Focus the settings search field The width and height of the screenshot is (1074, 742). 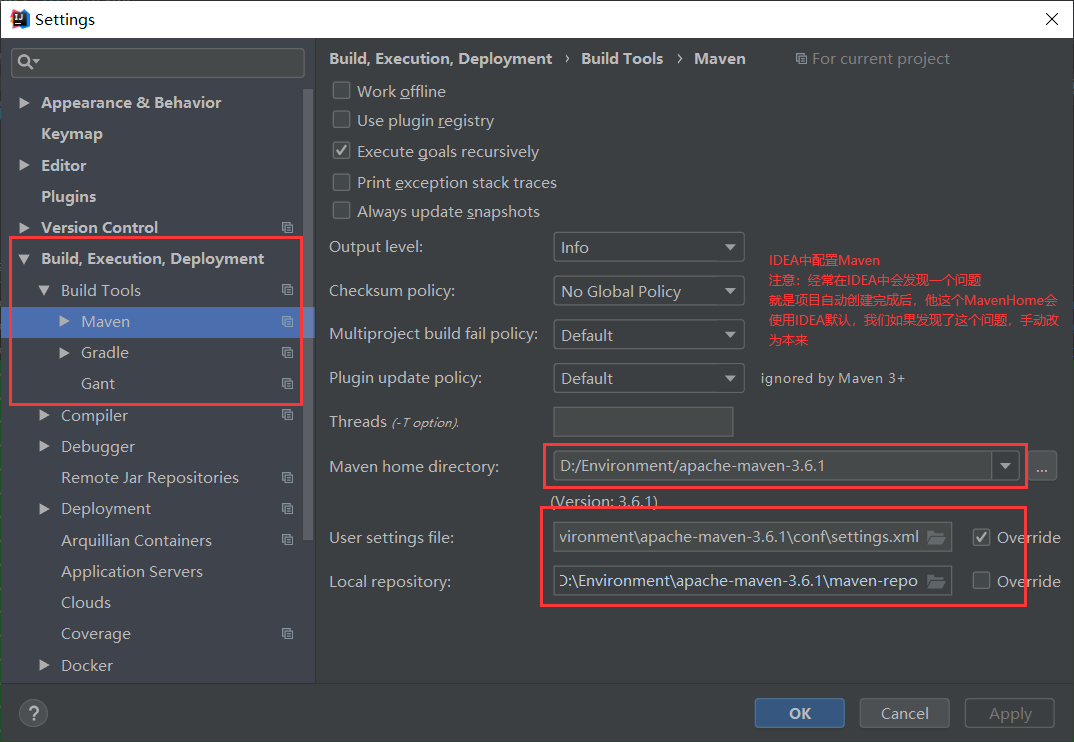158,62
